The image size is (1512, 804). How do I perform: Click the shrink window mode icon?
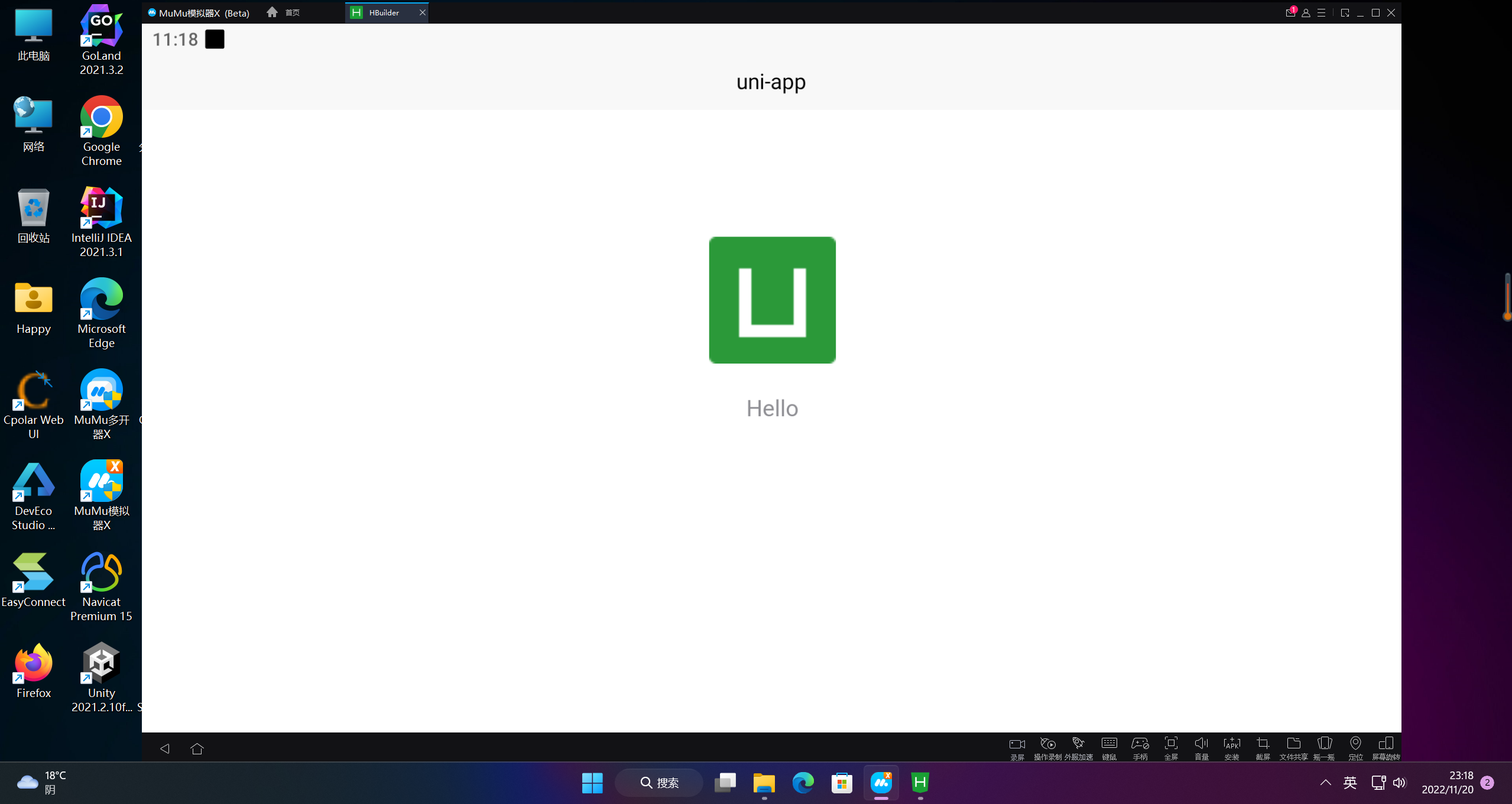1345,12
